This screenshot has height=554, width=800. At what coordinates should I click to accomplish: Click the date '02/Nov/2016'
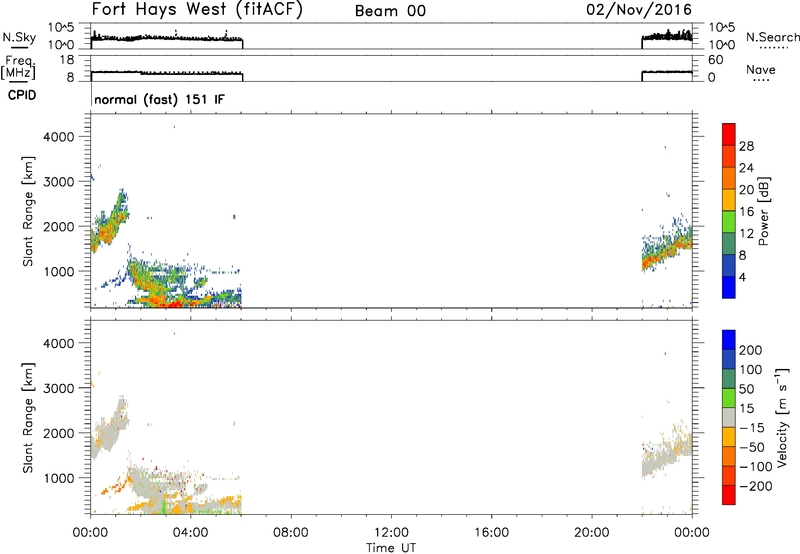click(639, 10)
